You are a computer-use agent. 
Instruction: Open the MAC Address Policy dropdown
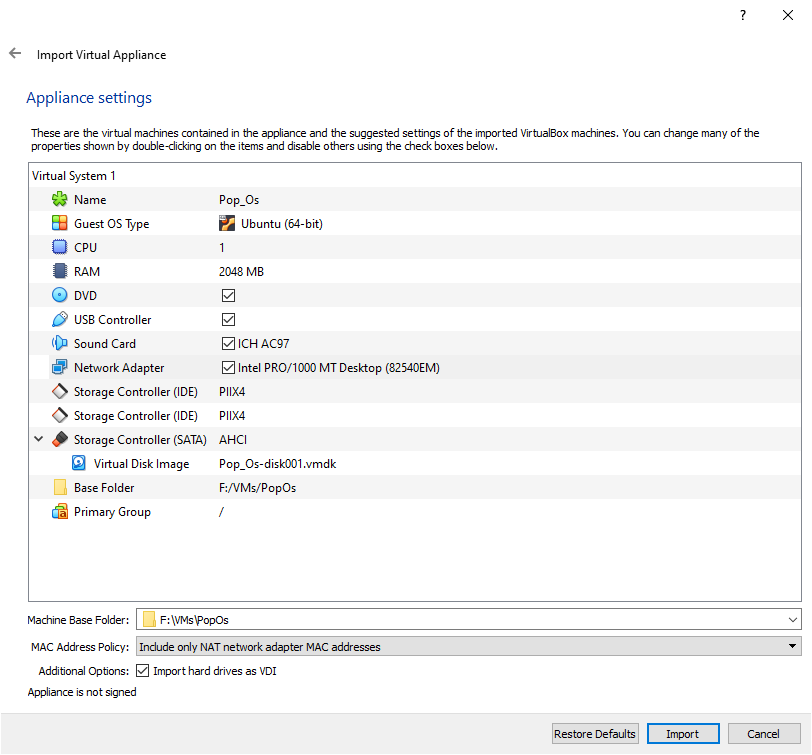[x=469, y=646]
